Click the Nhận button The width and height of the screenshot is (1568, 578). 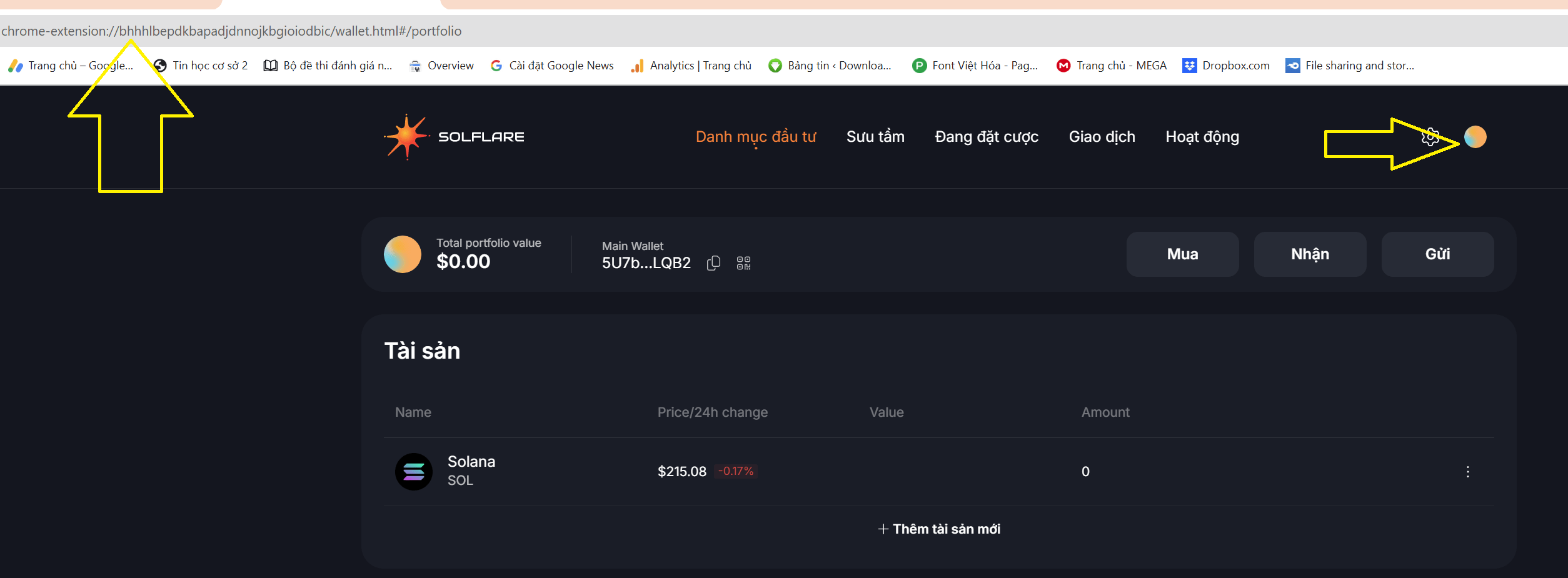[1310, 254]
